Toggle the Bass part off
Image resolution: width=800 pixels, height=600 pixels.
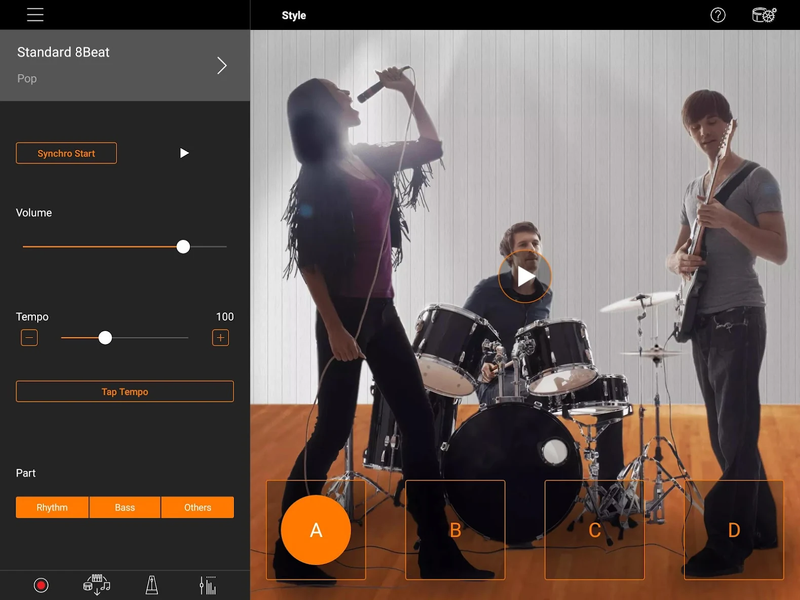(x=124, y=507)
